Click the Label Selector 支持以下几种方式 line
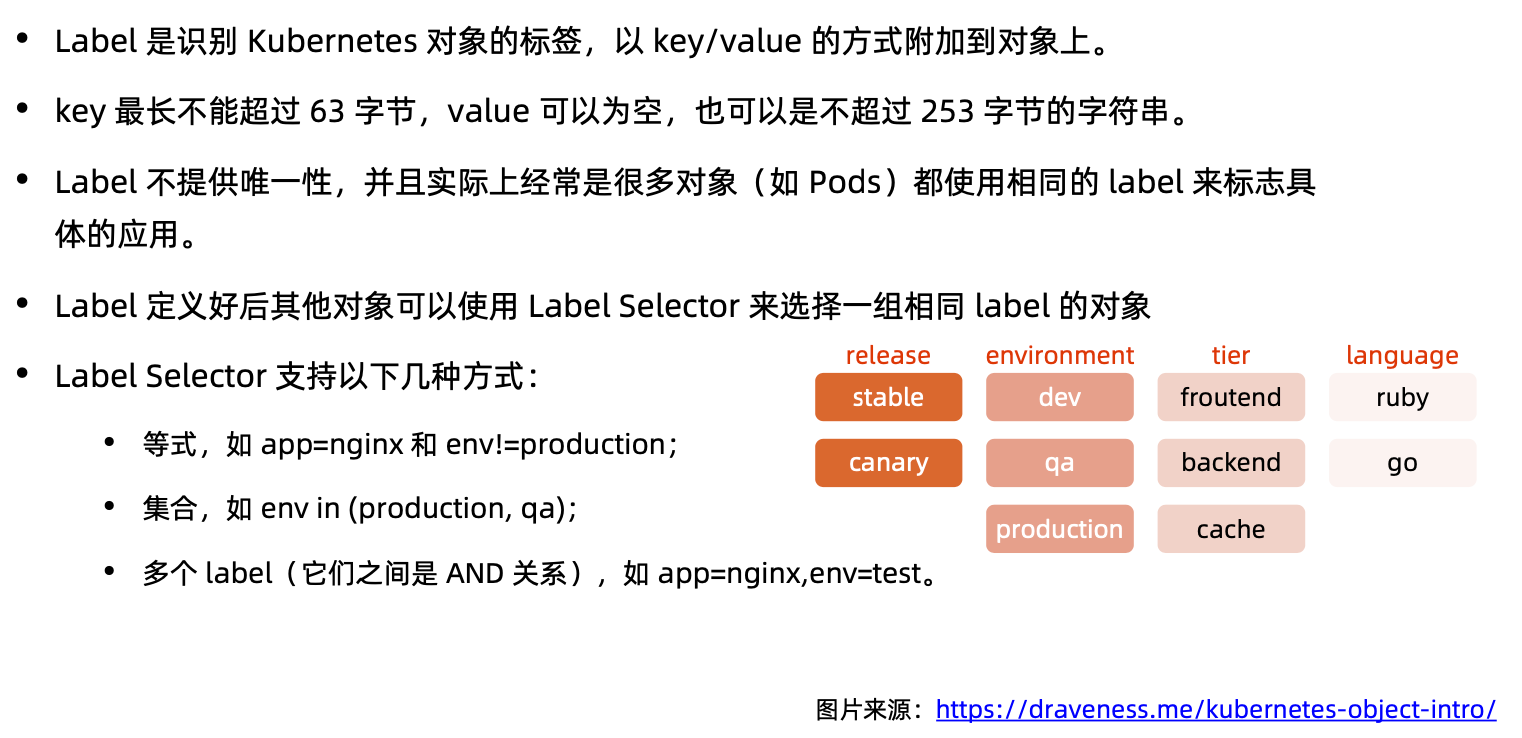The width and height of the screenshot is (1522, 738). pos(297,376)
